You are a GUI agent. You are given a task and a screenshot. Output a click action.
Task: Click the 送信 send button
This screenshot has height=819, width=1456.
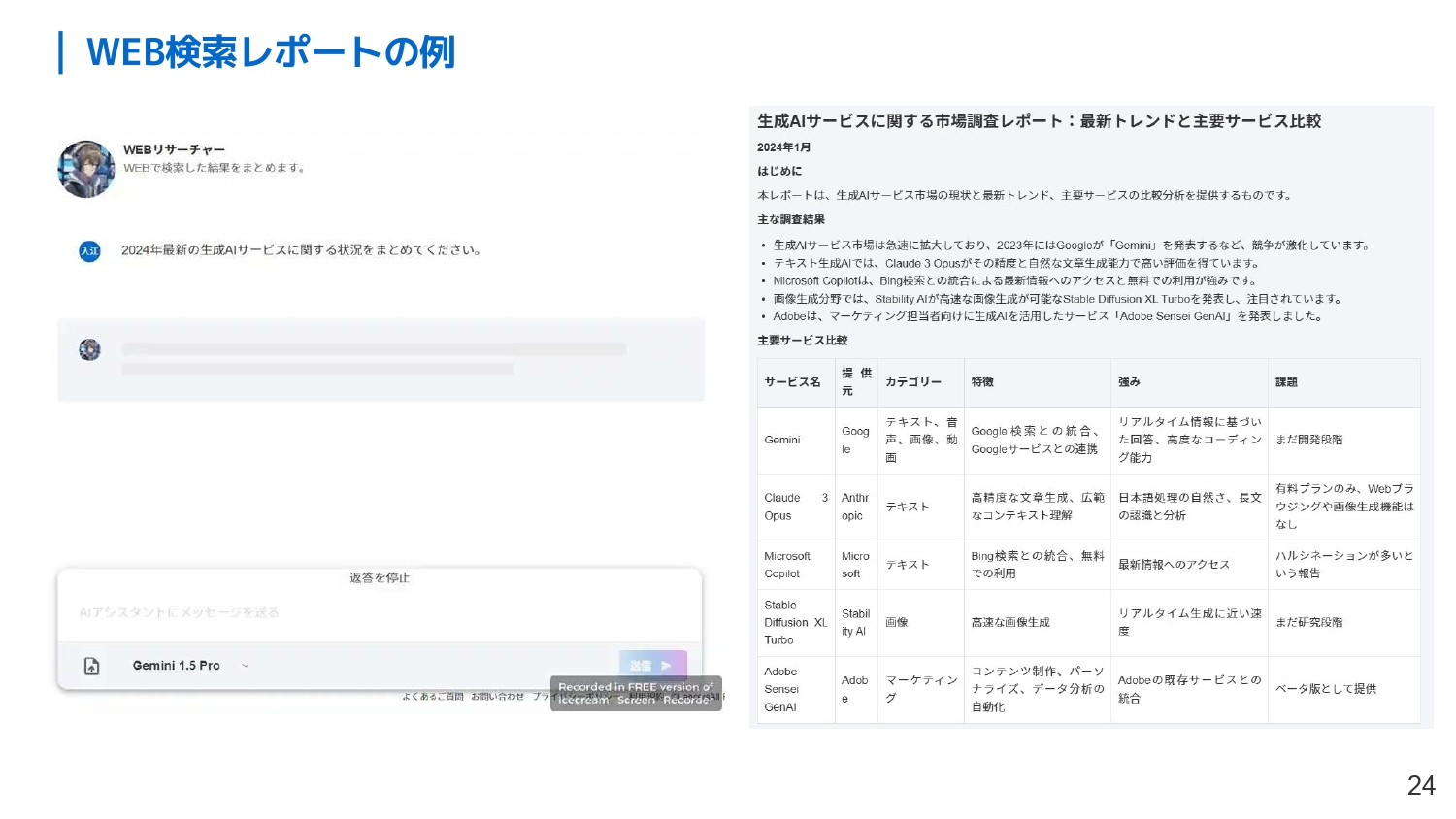(652, 665)
